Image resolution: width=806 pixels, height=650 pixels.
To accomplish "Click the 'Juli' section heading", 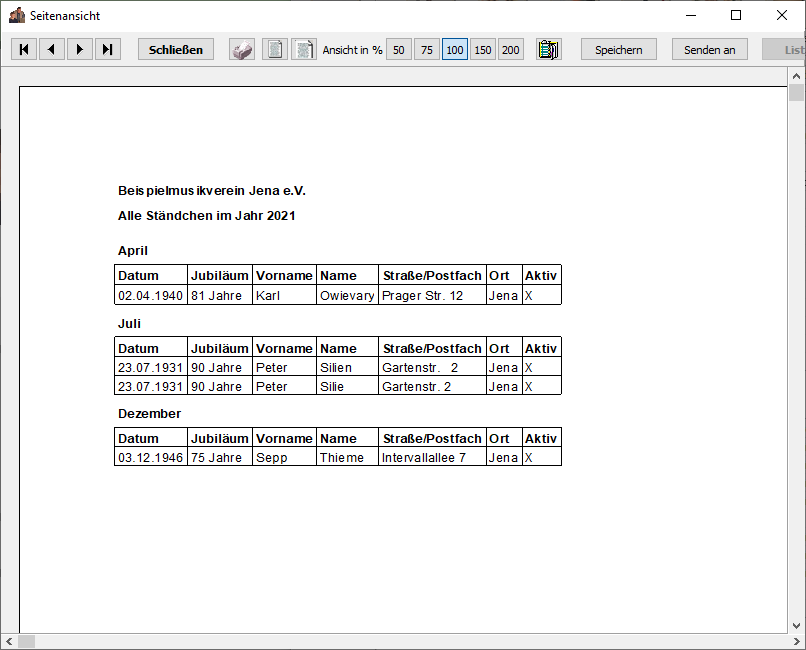I will click(129, 324).
